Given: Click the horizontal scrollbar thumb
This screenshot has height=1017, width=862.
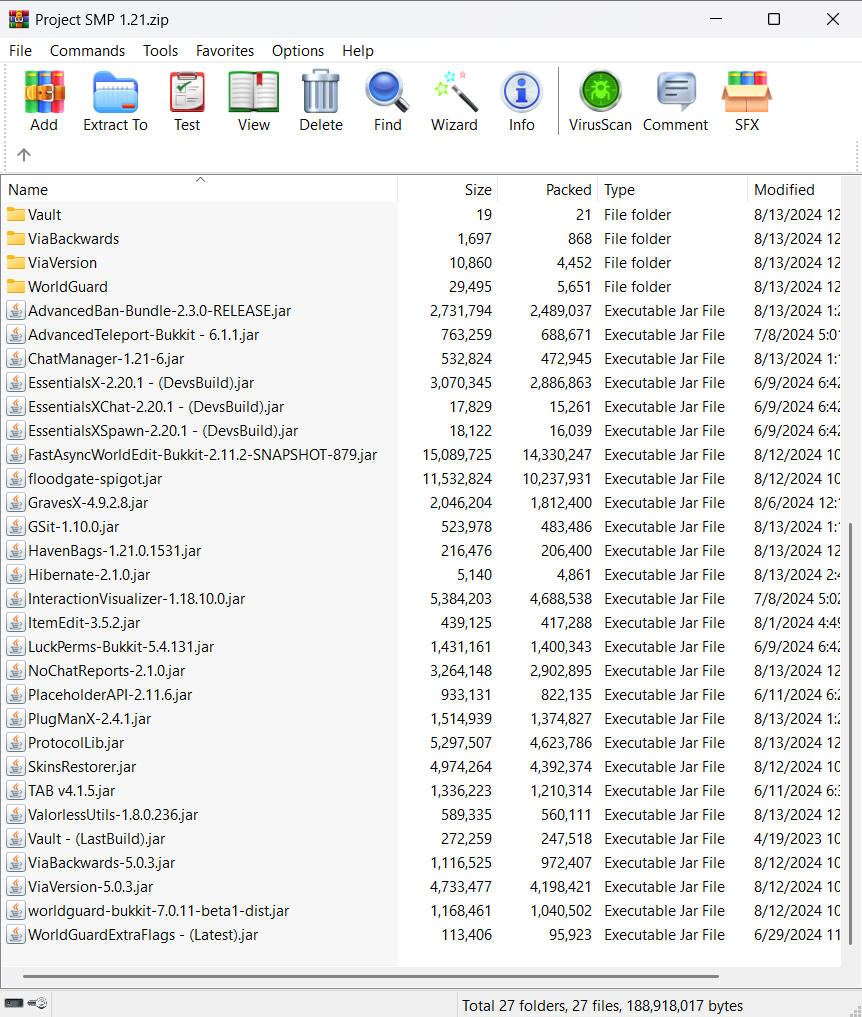Looking at the screenshot, I should [370, 975].
